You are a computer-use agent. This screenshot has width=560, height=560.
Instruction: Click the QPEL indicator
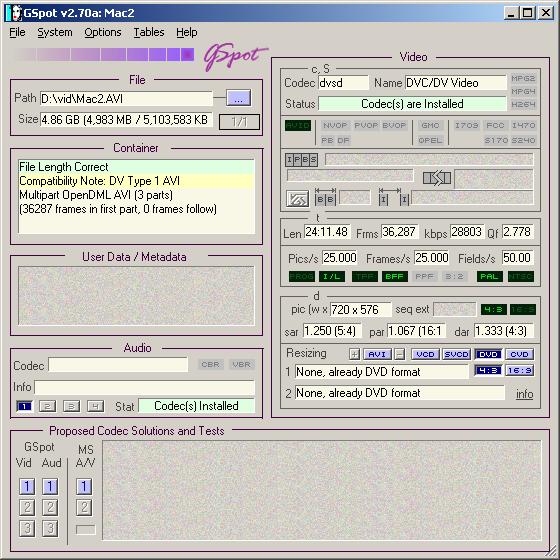[430, 140]
